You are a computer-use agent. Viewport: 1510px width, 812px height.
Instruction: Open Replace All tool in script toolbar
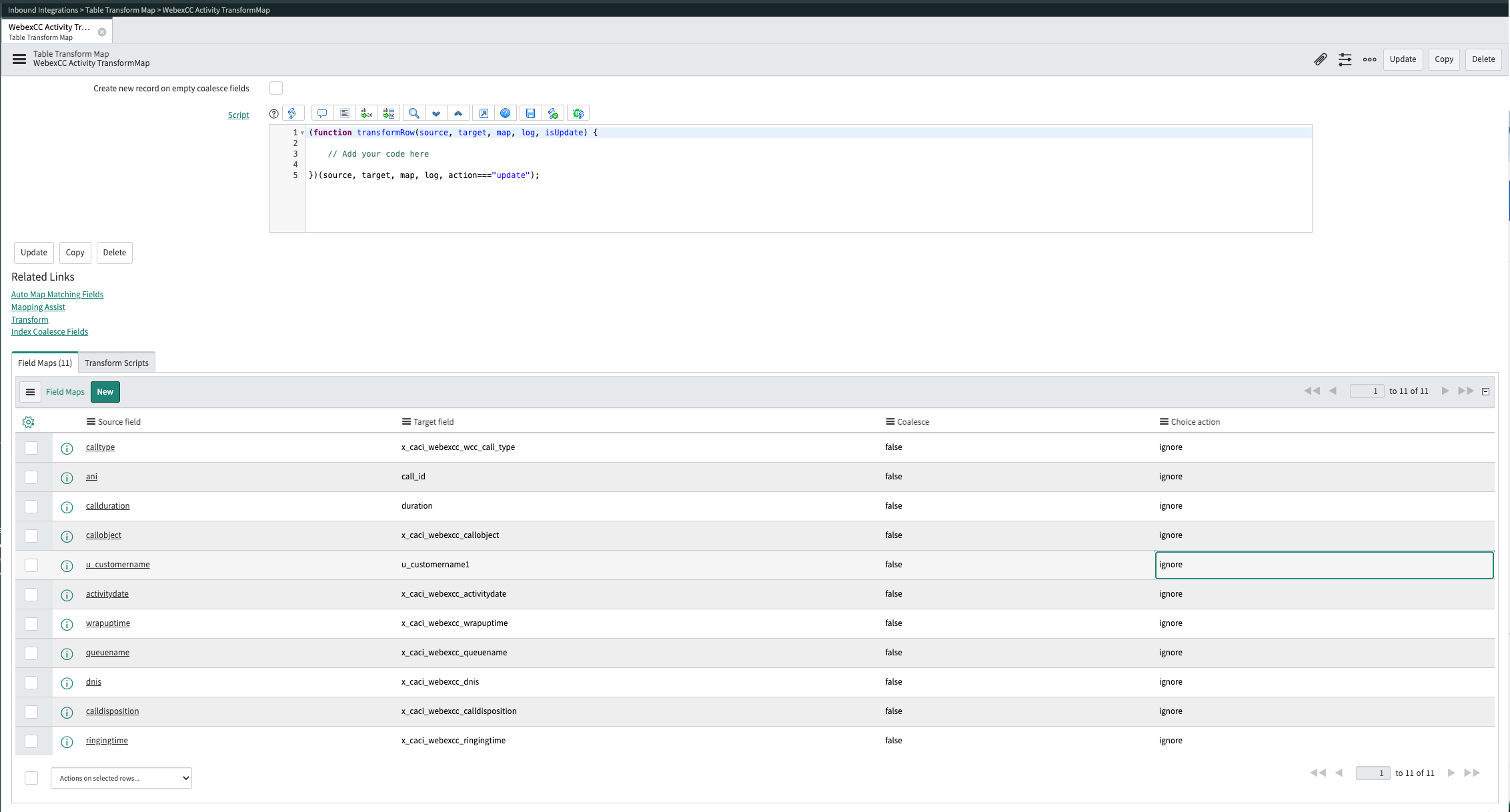tap(389, 113)
